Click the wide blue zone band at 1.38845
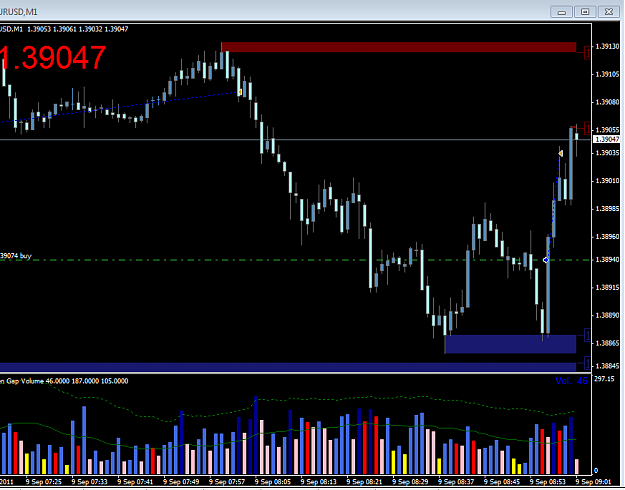Image resolution: width=625 pixels, height=490 pixels. pyautogui.click(x=288, y=367)
